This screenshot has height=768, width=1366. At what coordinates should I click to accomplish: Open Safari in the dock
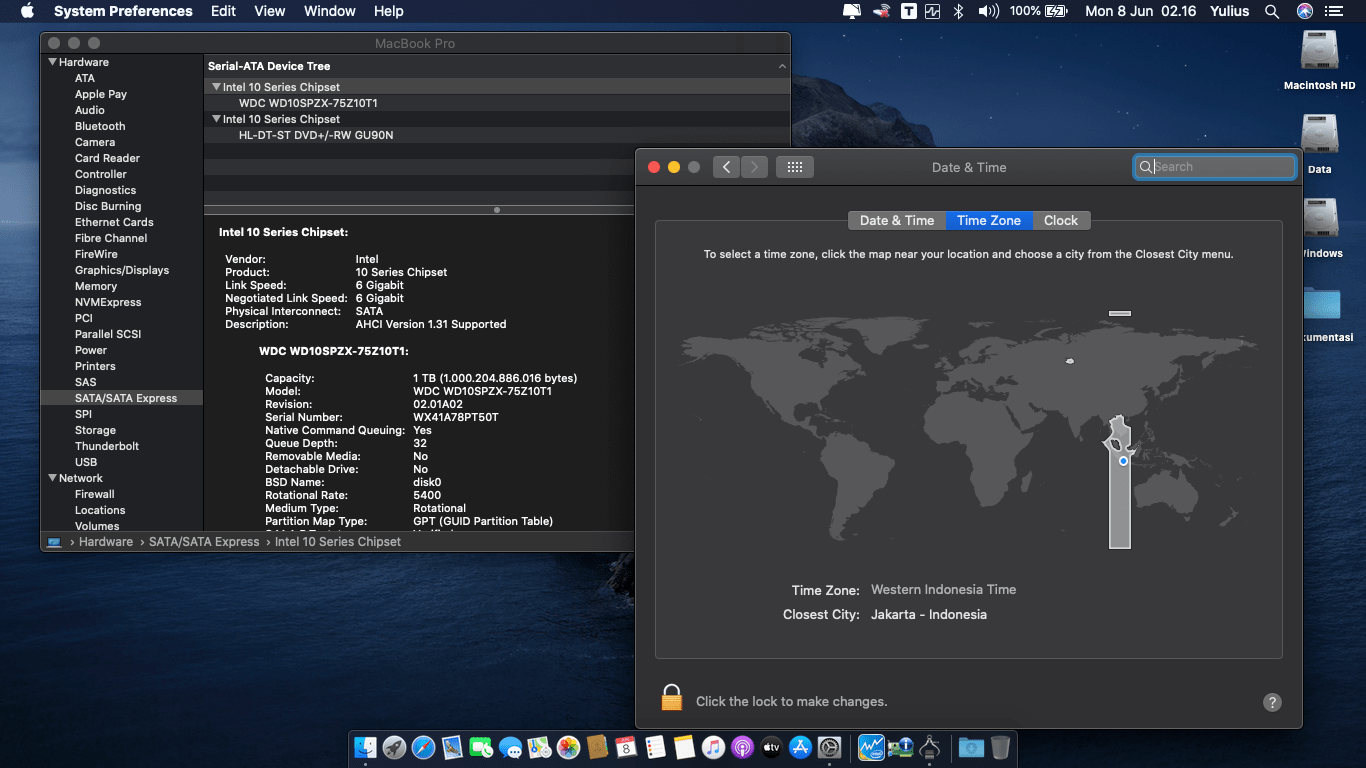pos(423,747)
